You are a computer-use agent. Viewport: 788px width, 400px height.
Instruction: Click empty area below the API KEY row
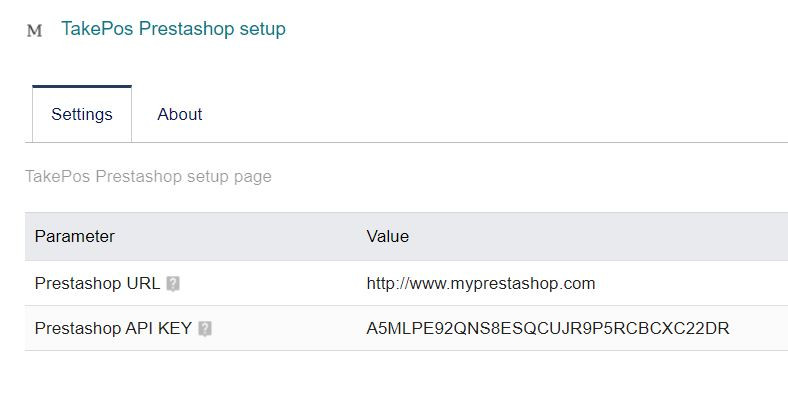pos(400,375)
